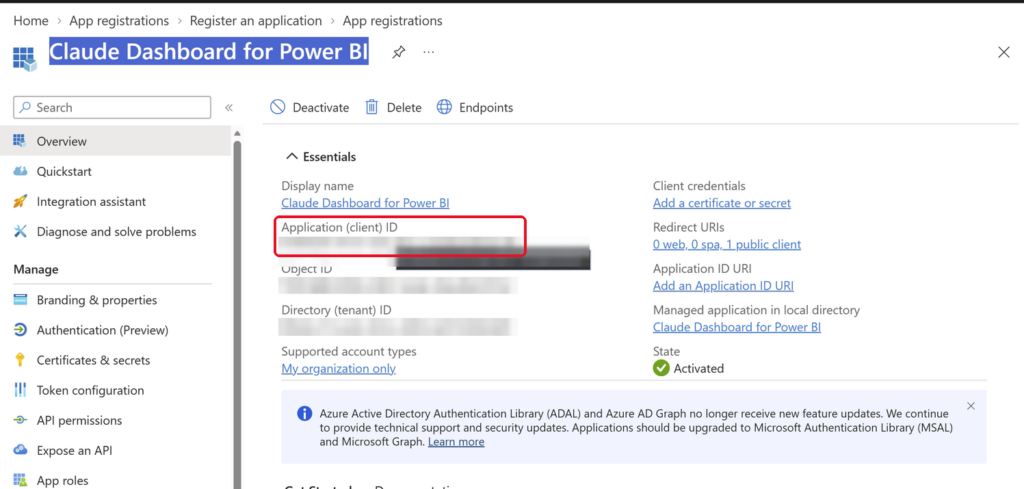1024x489 pixels.
Task: Navigate to Certificates & secrets
Action: coord(93,360)
